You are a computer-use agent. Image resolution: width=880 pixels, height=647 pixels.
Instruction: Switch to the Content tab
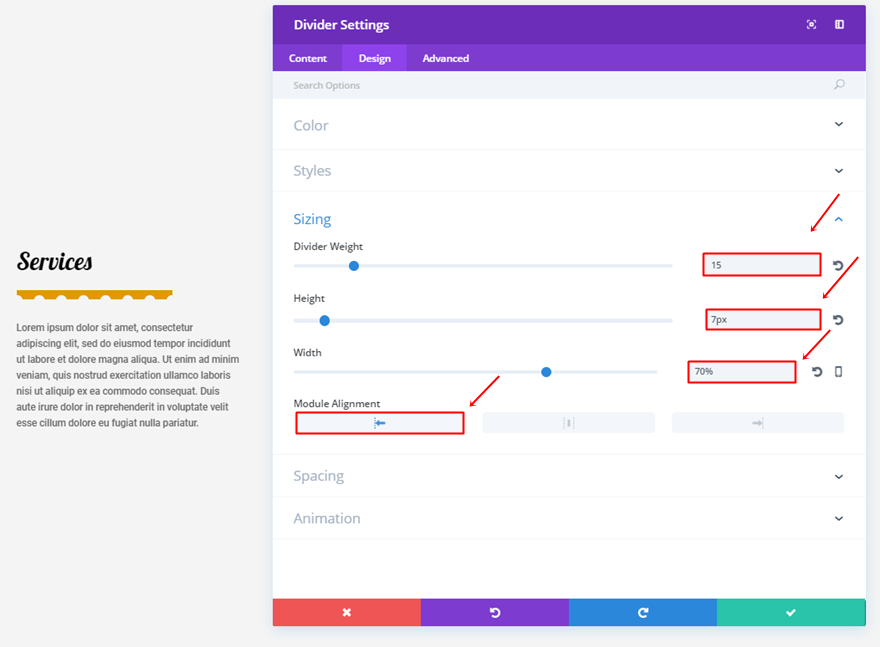(x=308, y=58)
